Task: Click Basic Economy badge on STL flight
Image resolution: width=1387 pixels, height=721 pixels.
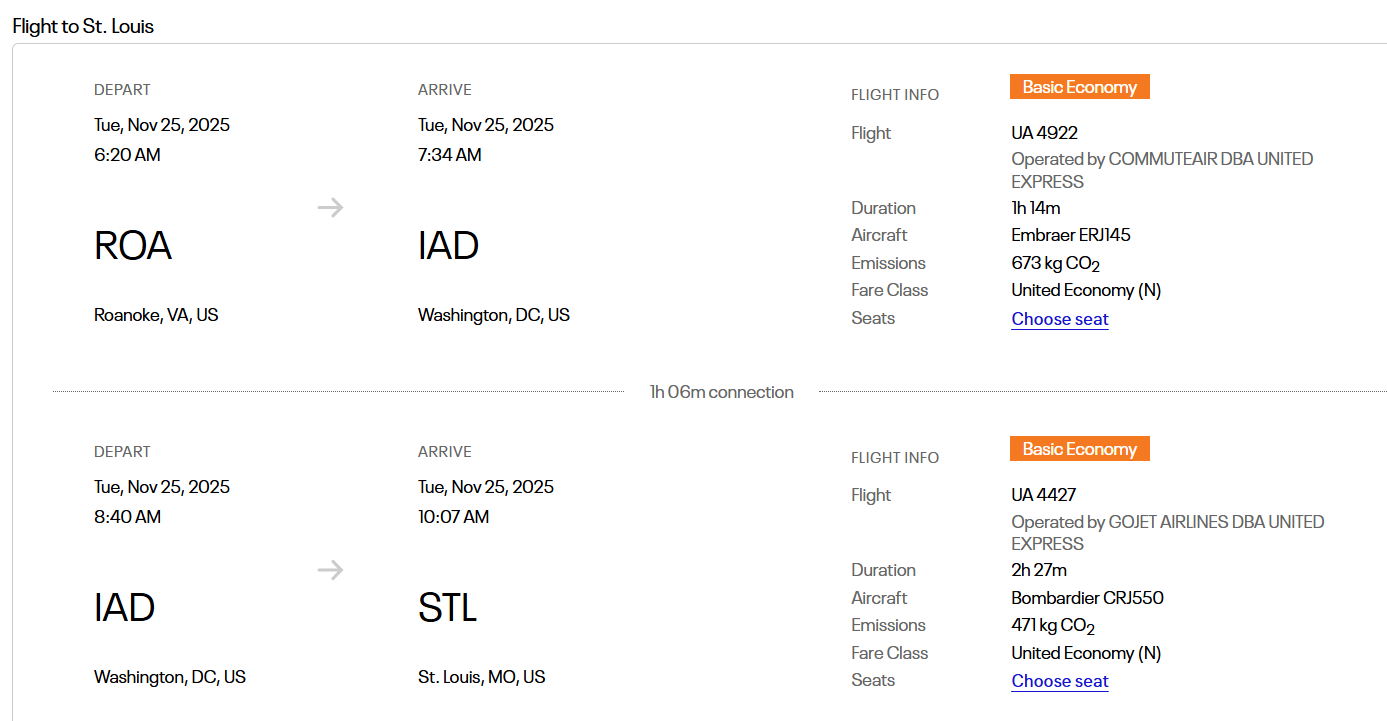Action: pos(1079,450)
